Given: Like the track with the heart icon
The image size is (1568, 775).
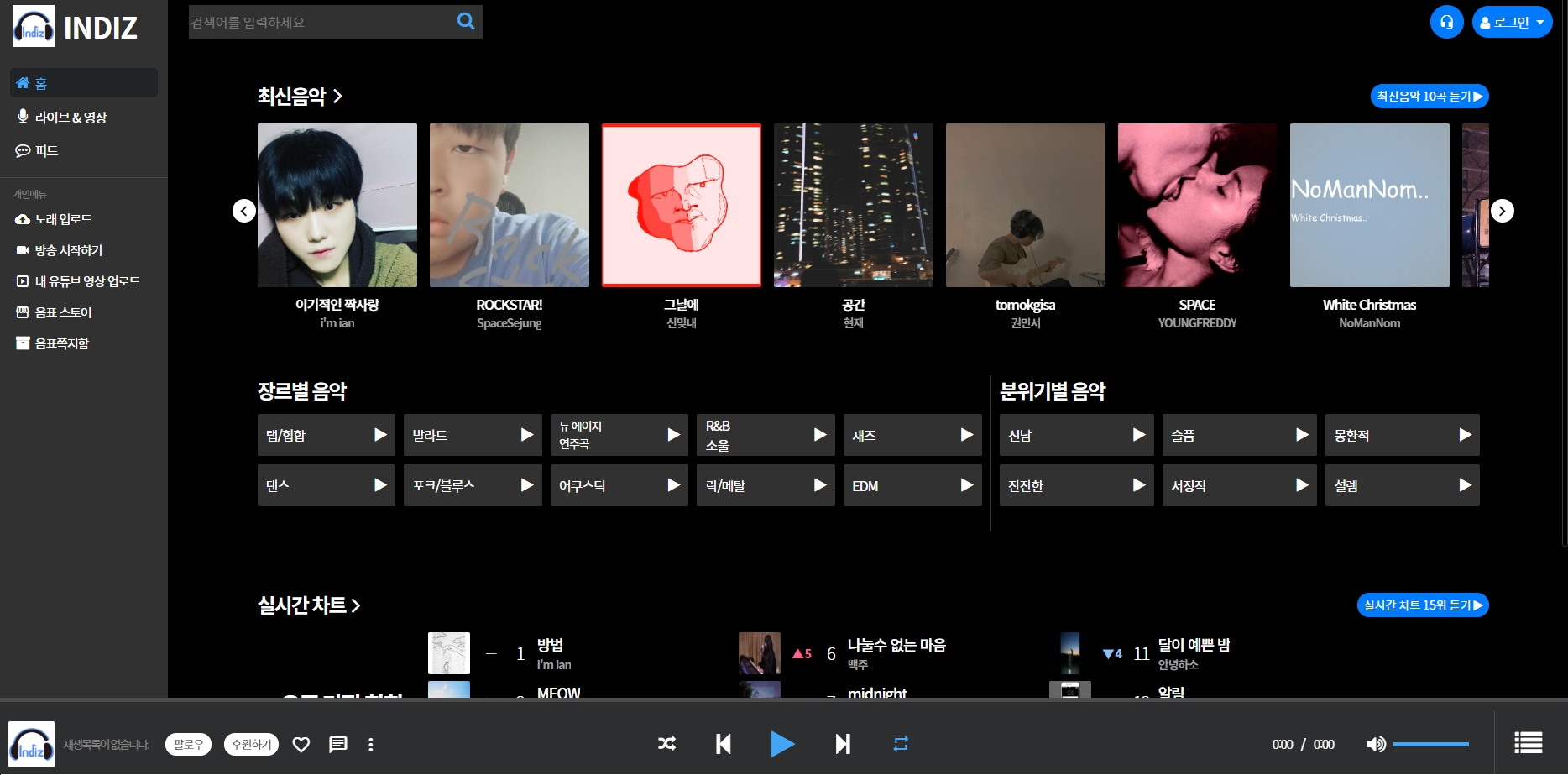Looking at the screenshot, I should click(301, 744).
